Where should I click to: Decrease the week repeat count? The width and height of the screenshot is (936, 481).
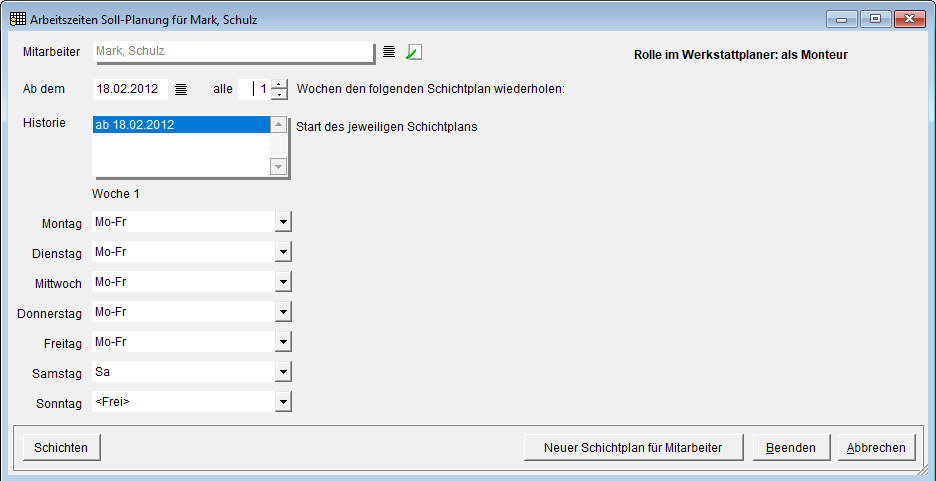279,94
